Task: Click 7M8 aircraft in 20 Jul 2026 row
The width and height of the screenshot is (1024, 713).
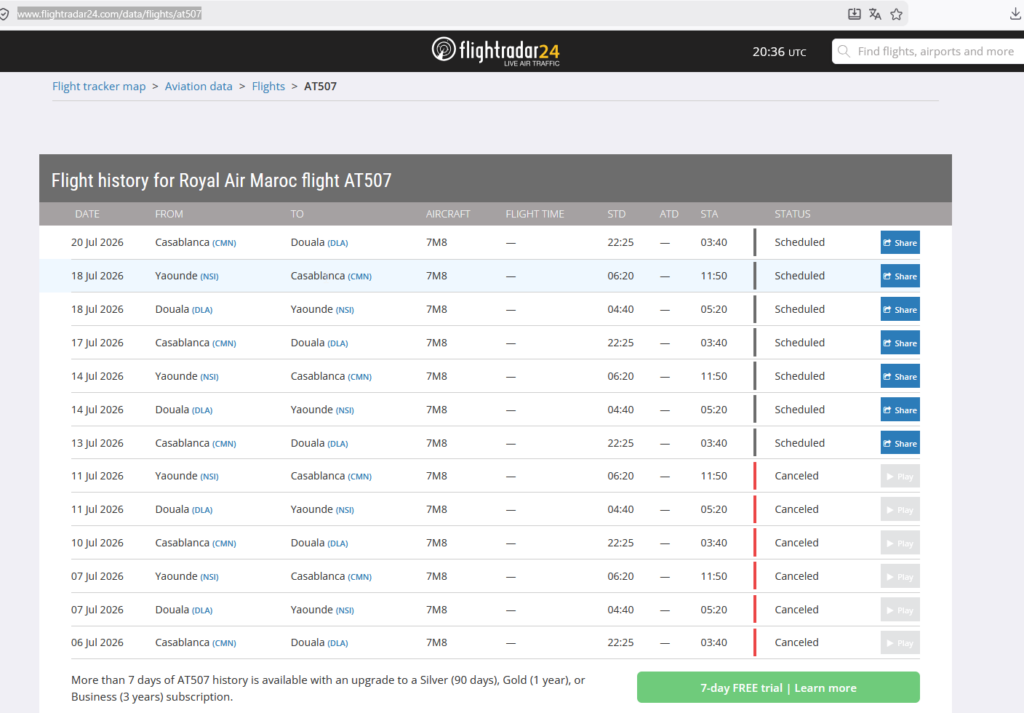Action: point(436,242)
